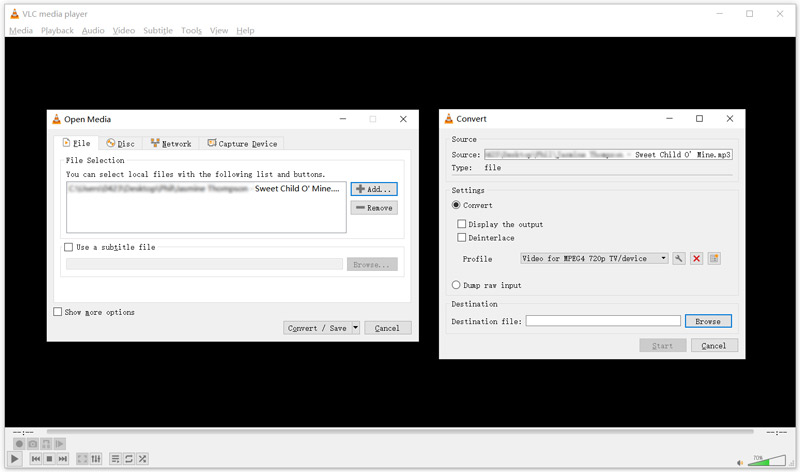Click cone icon in Convert title bar
800x472 pixels.
448,118
